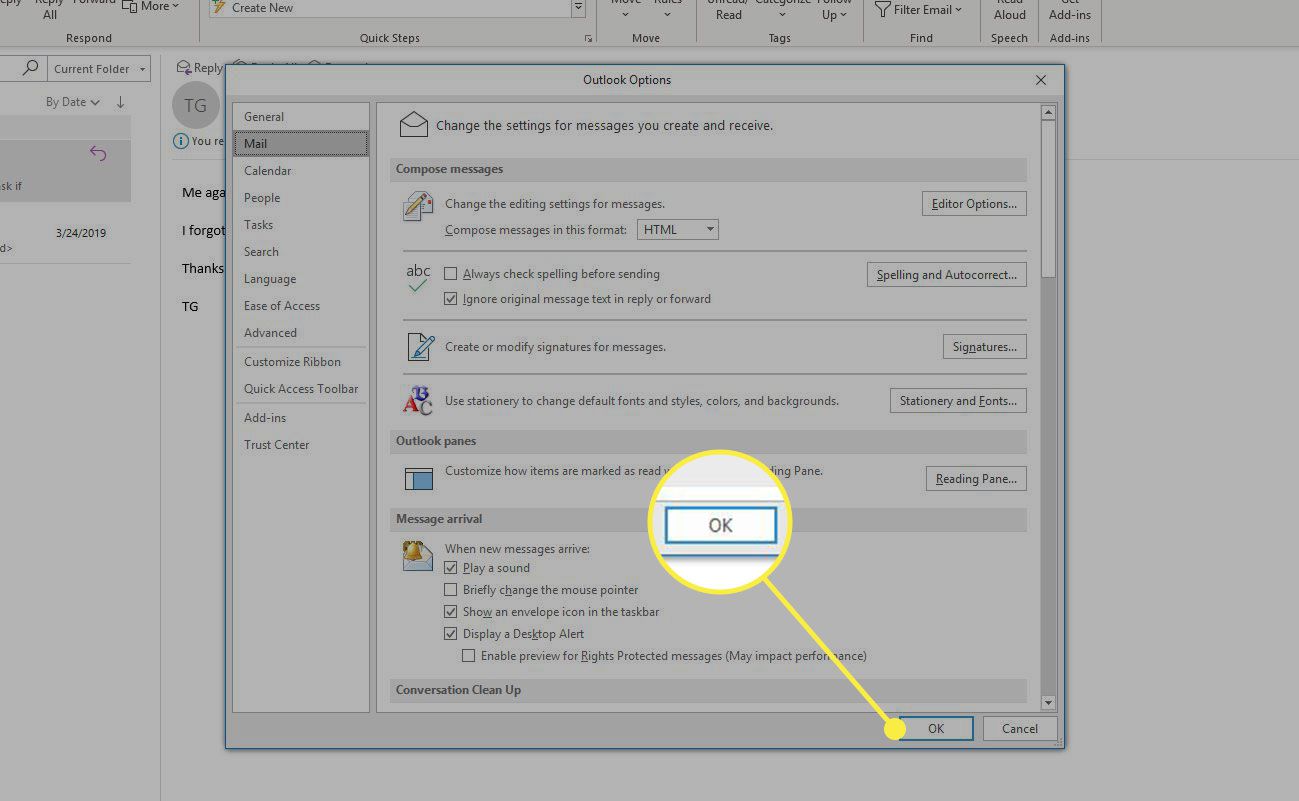The height and width of the screenshot is (801, 1299).
Task: Click Cancel in Outlook Options dialog
Action: pos(1019,729)
